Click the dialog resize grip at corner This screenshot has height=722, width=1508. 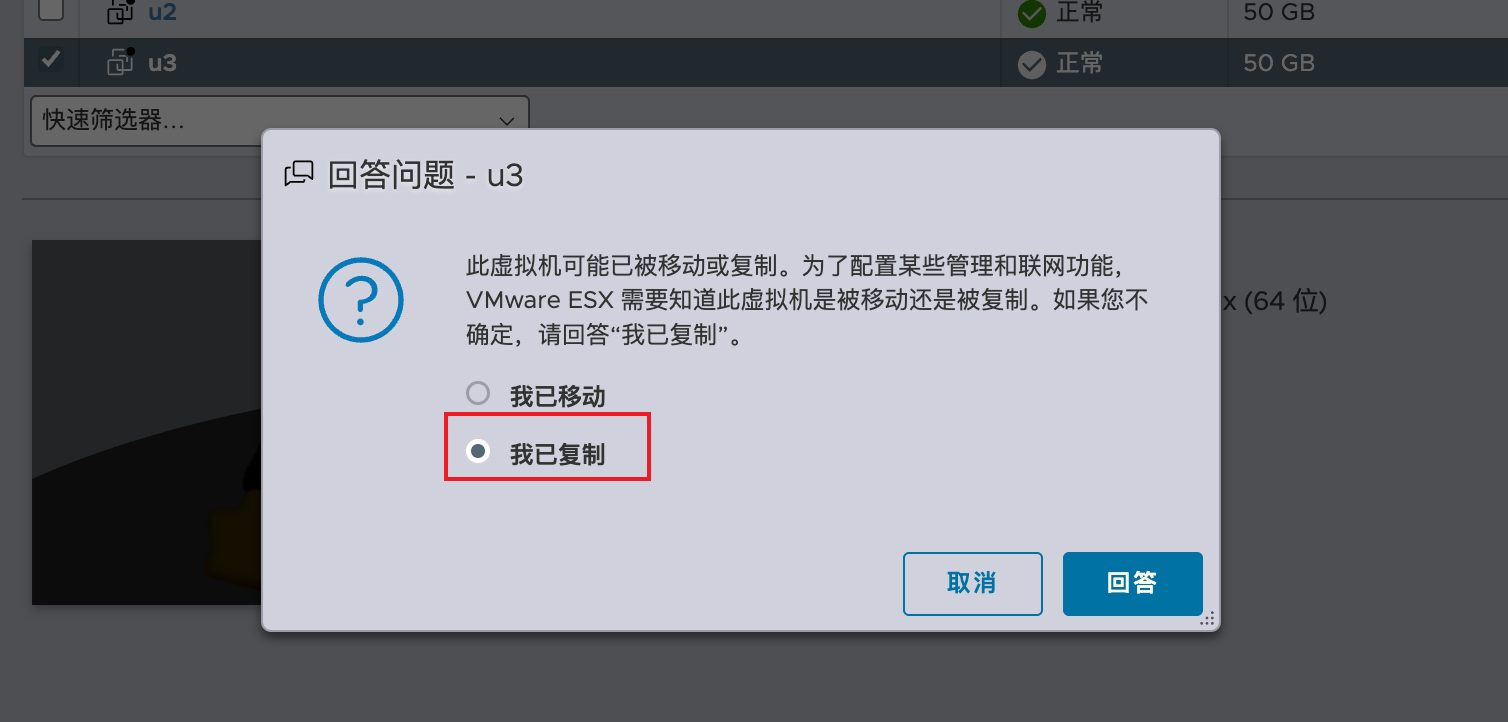pyautogui.click(x=1208, y=619)
